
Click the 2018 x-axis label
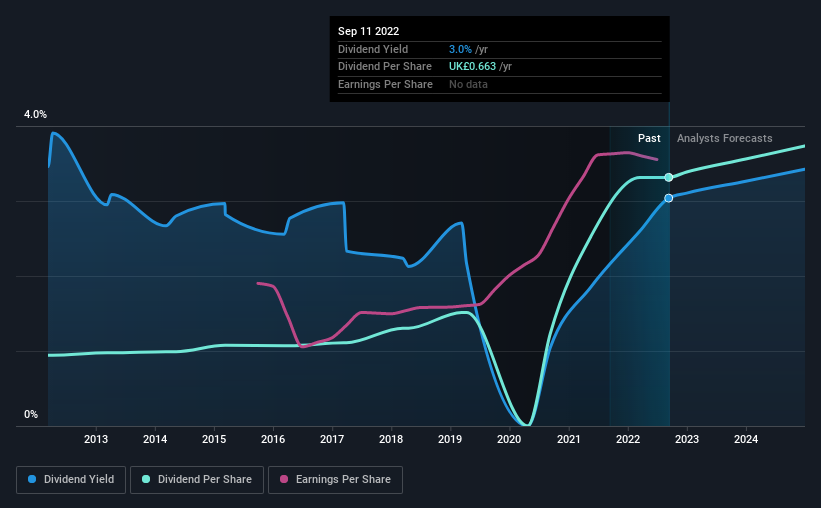pos(391,439)
